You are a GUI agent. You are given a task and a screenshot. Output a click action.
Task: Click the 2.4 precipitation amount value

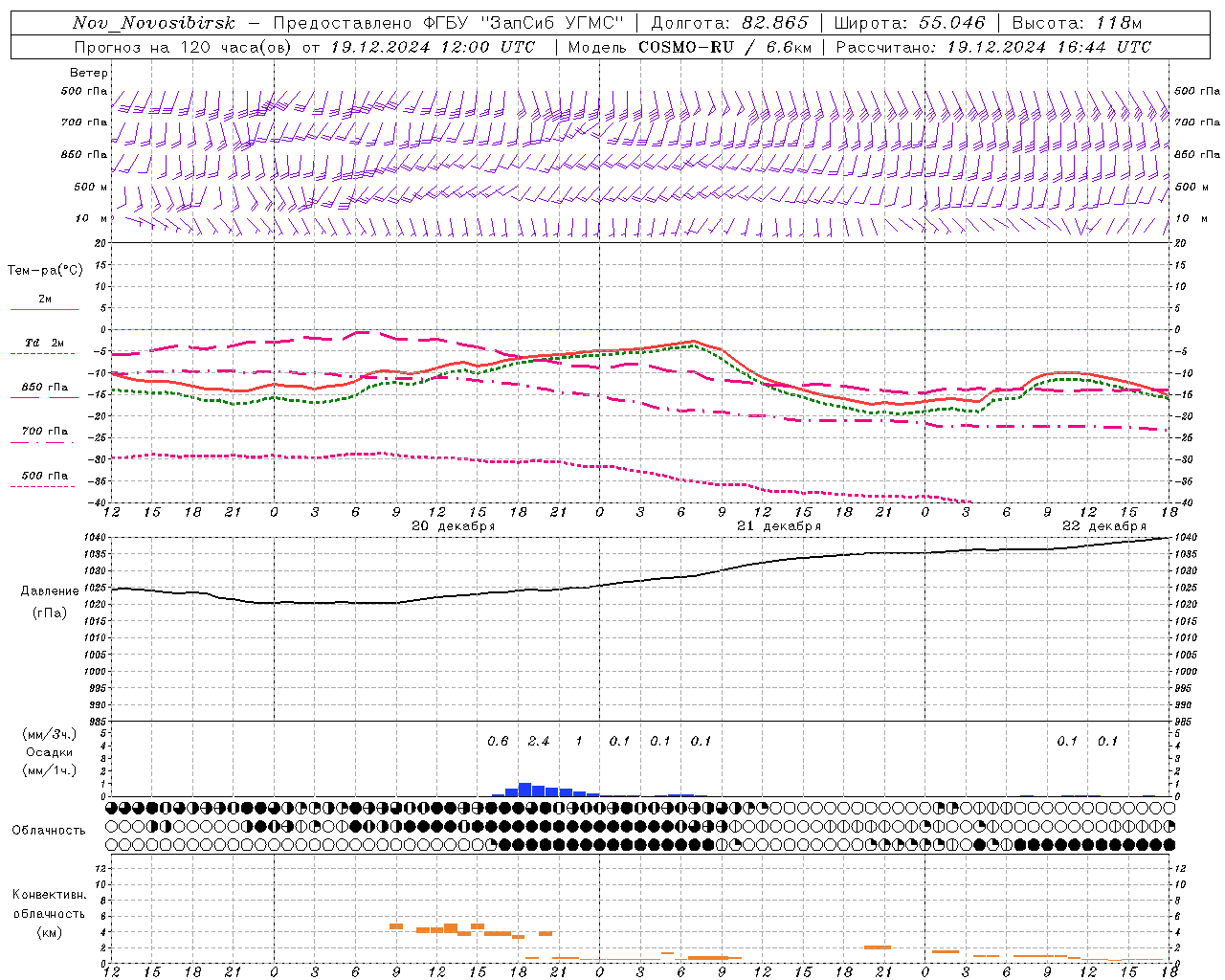(x=539, y=741)
